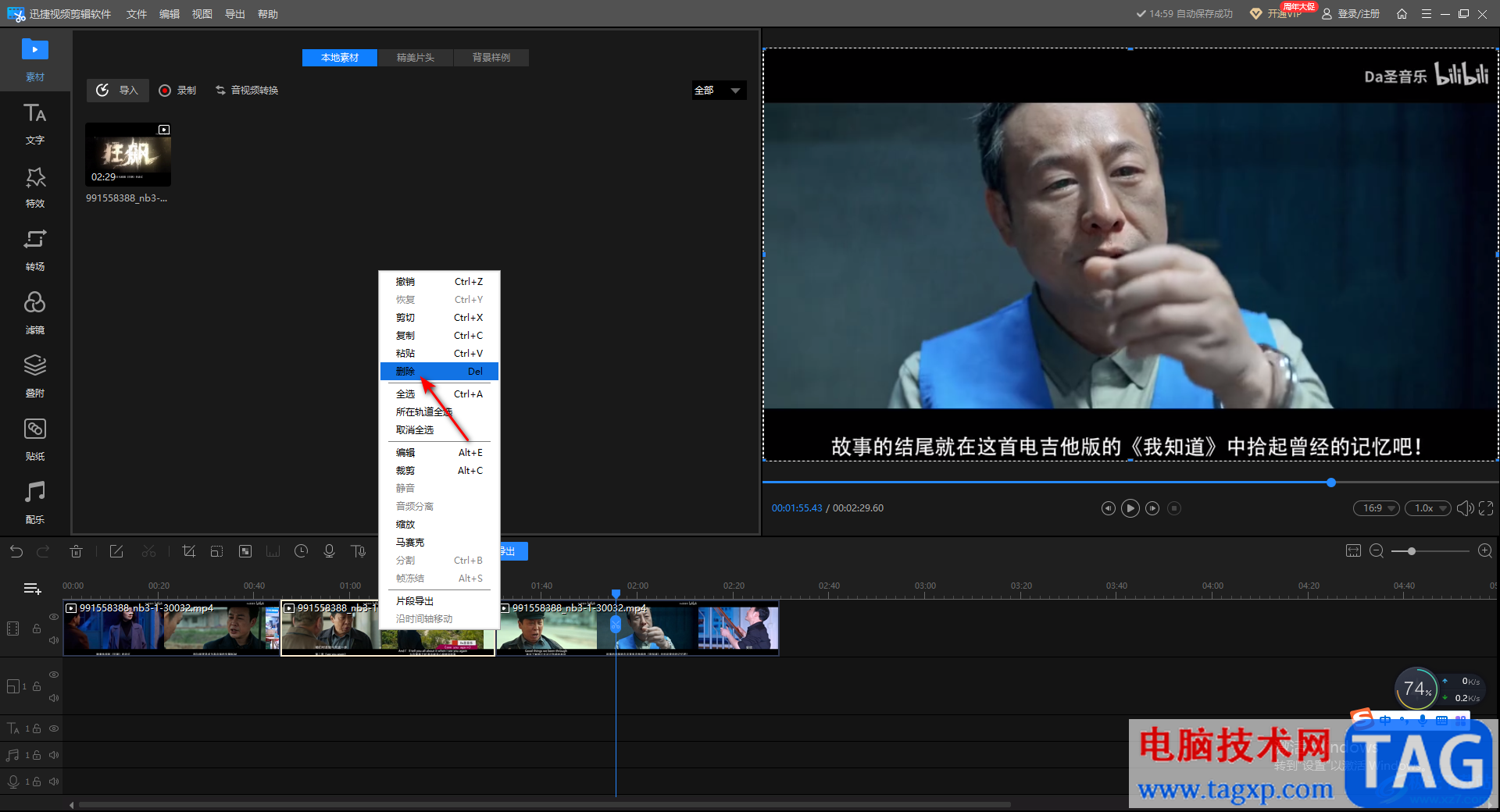Click the trash delete icon in timeline toolbar
The height and width of the screenshot is (812, 1500).
click(x=76, y=551)
